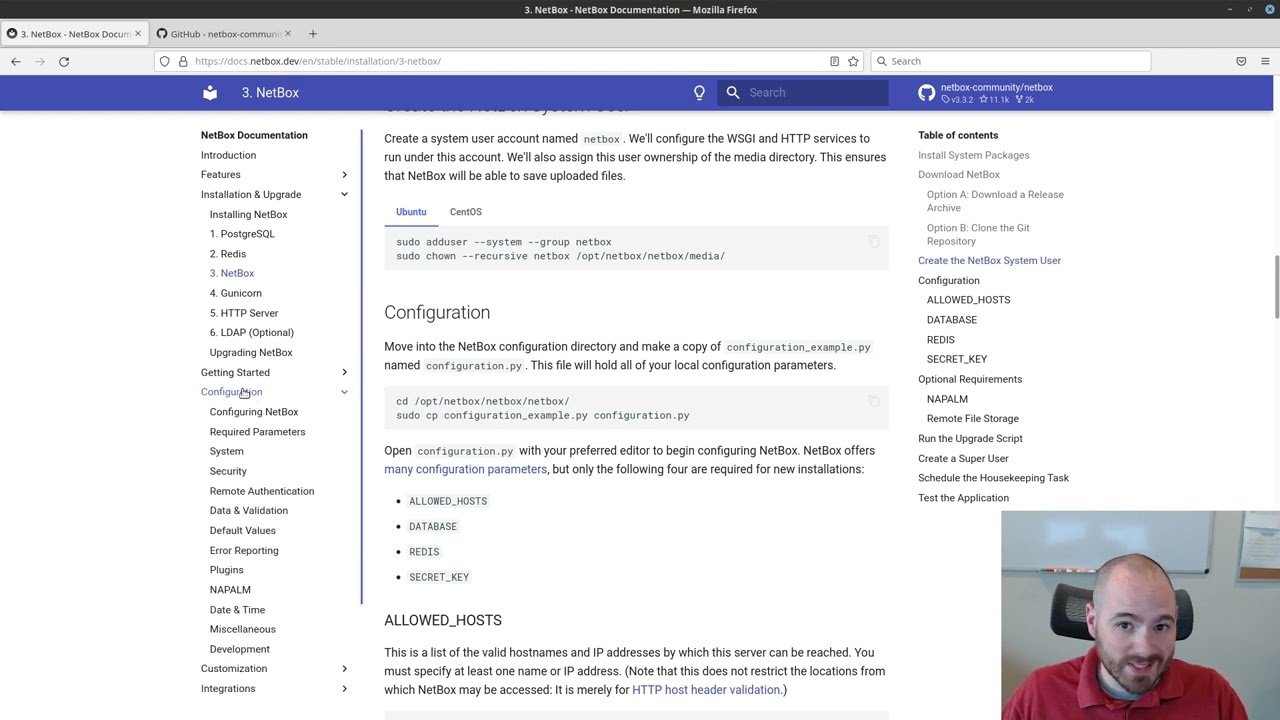
Task: Close the 3. NetBox documentation tab
Action: pos(137,34)
